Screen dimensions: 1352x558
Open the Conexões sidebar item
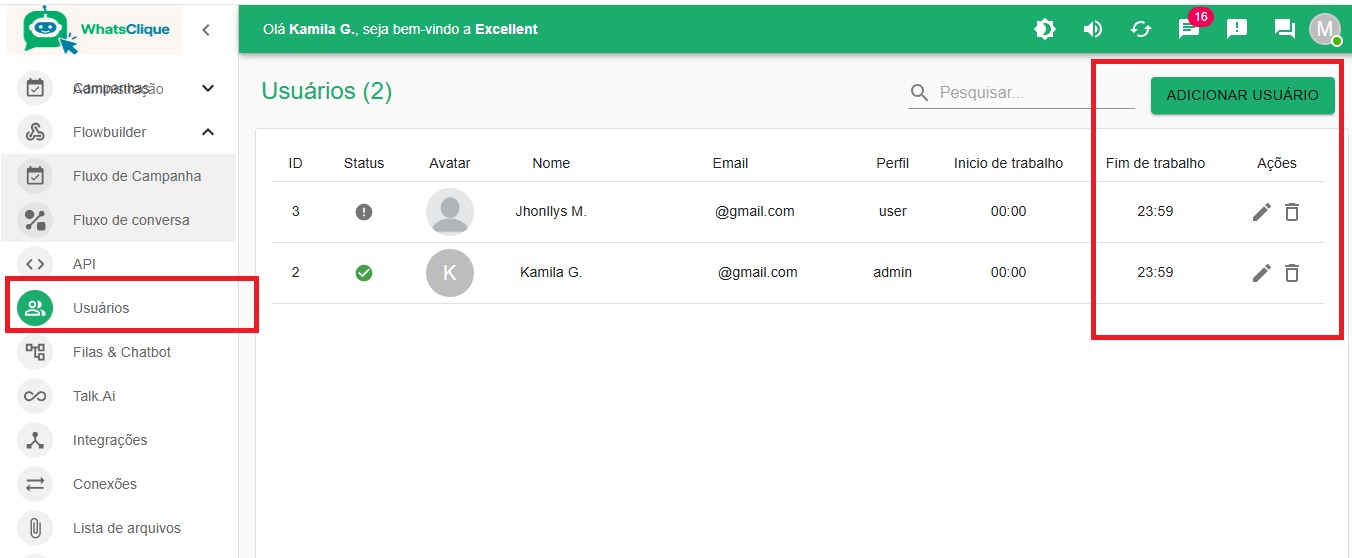click(x=105, y=484)
